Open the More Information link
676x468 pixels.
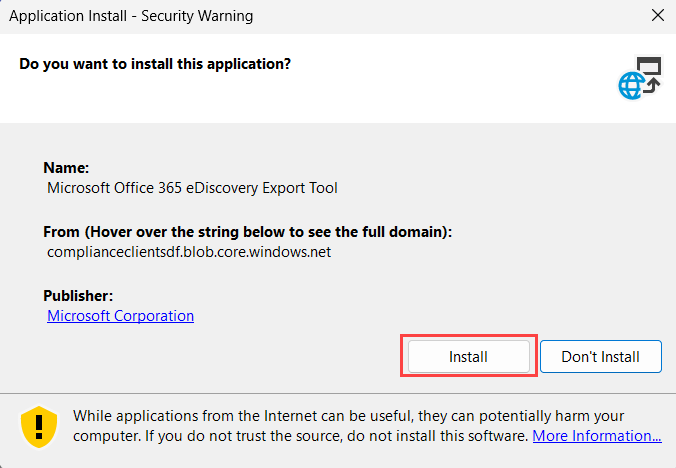tap(596, 436)
